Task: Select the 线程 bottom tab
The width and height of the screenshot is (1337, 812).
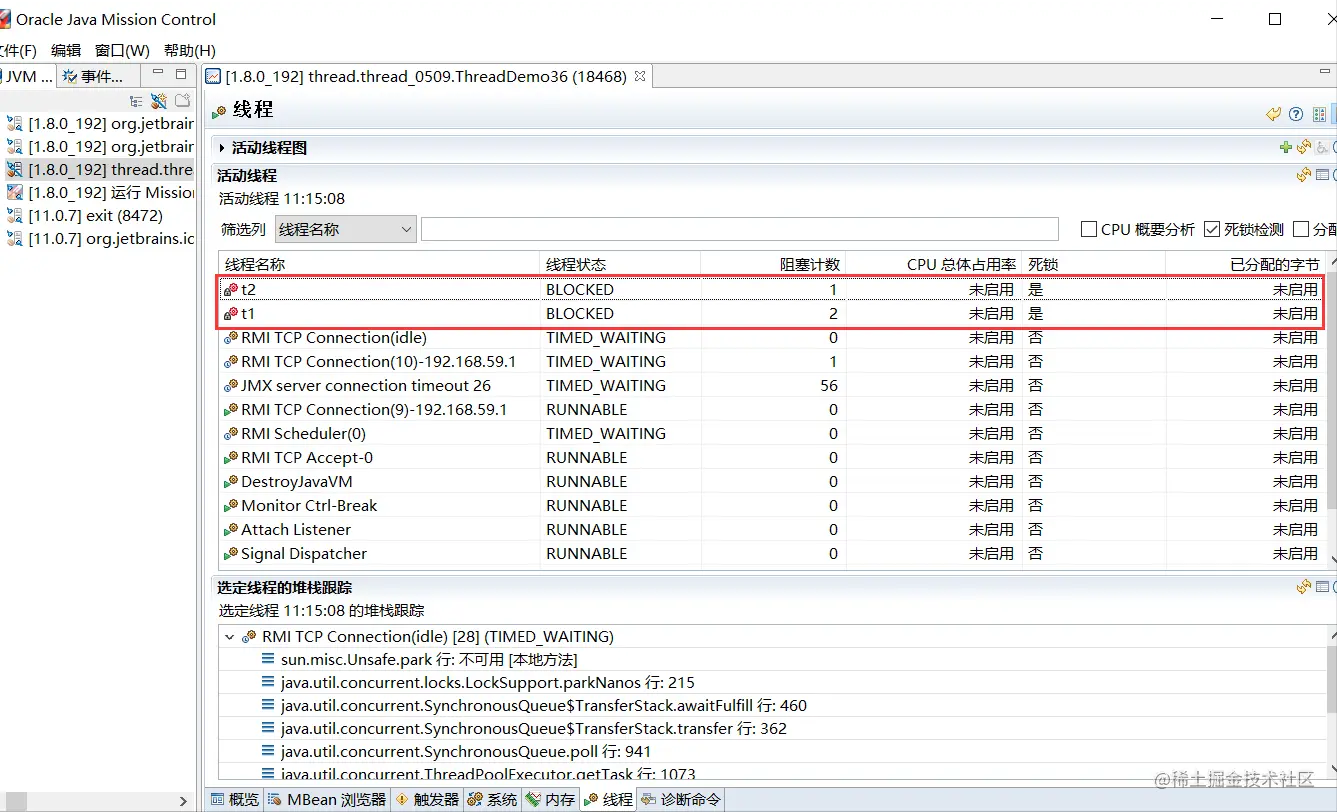Action: 609,799
